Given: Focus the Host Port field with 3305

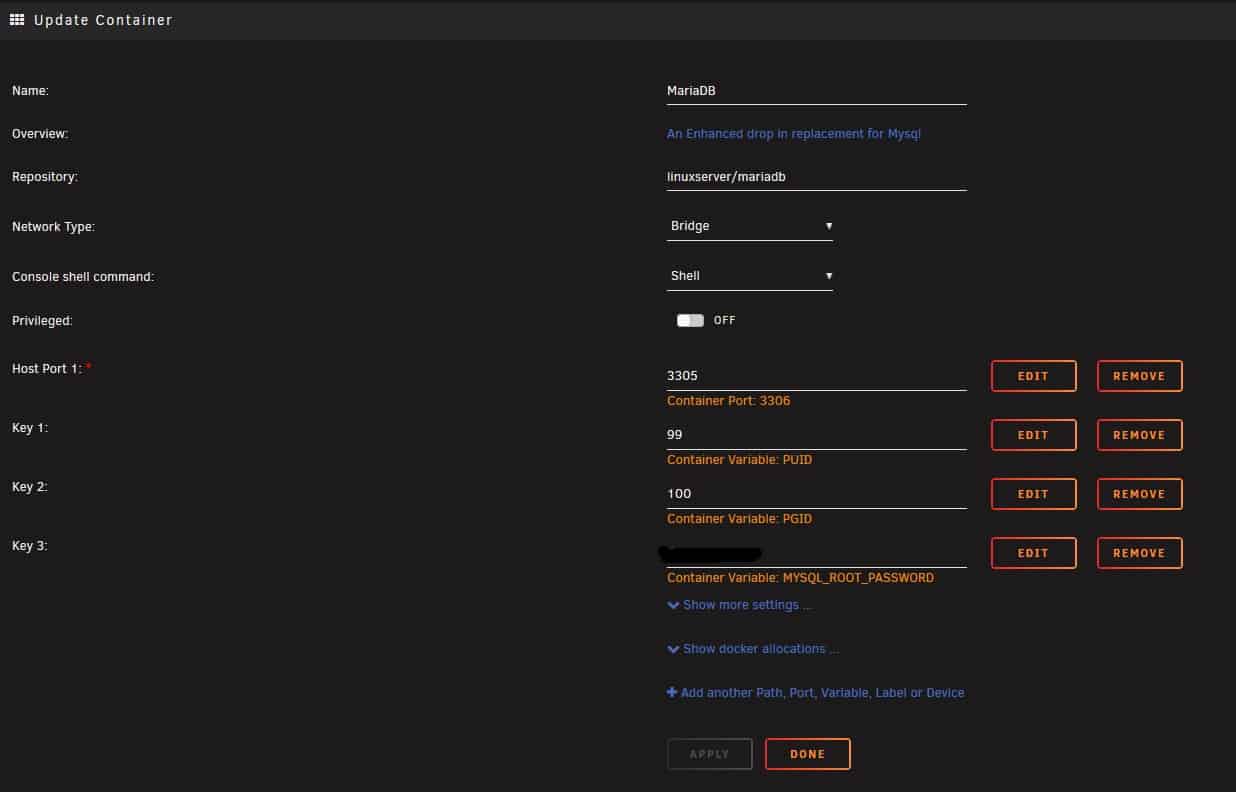Looking at the screenshot, I should coord(817,377).
